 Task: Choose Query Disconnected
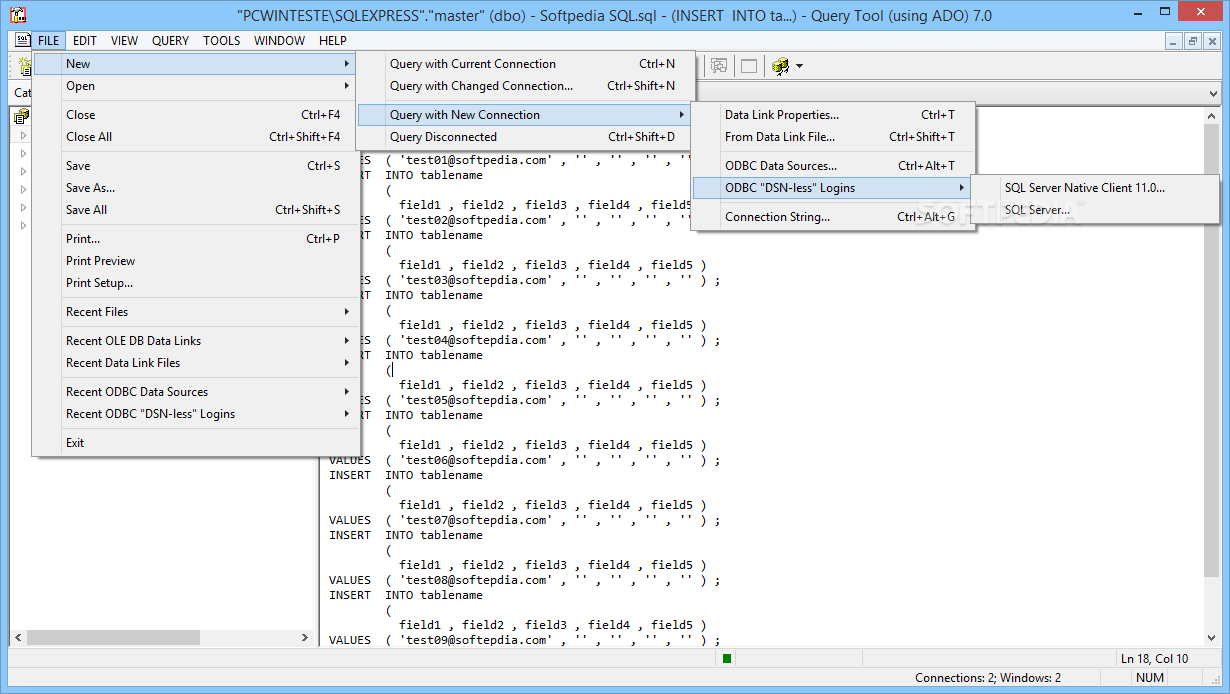(525, 137)
